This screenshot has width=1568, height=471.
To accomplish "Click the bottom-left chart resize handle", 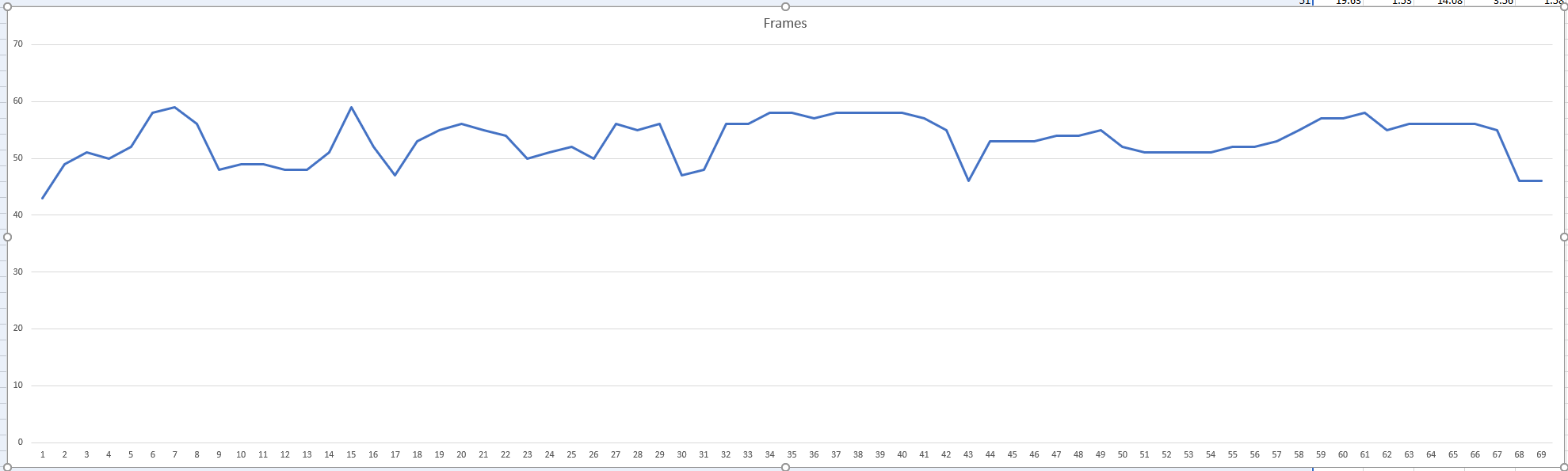I will click(x=7, y=467).
